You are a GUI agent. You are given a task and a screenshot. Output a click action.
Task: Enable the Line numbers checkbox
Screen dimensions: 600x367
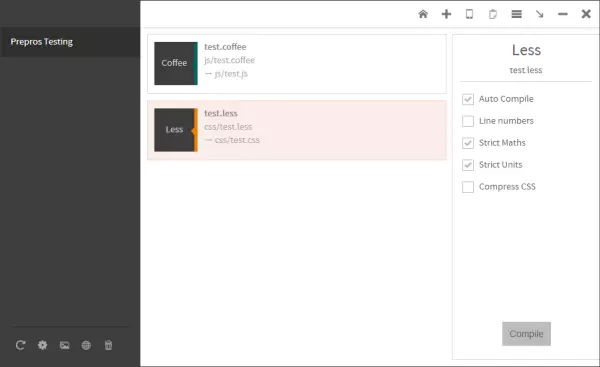pyautogui.click(x=468, y=121)
